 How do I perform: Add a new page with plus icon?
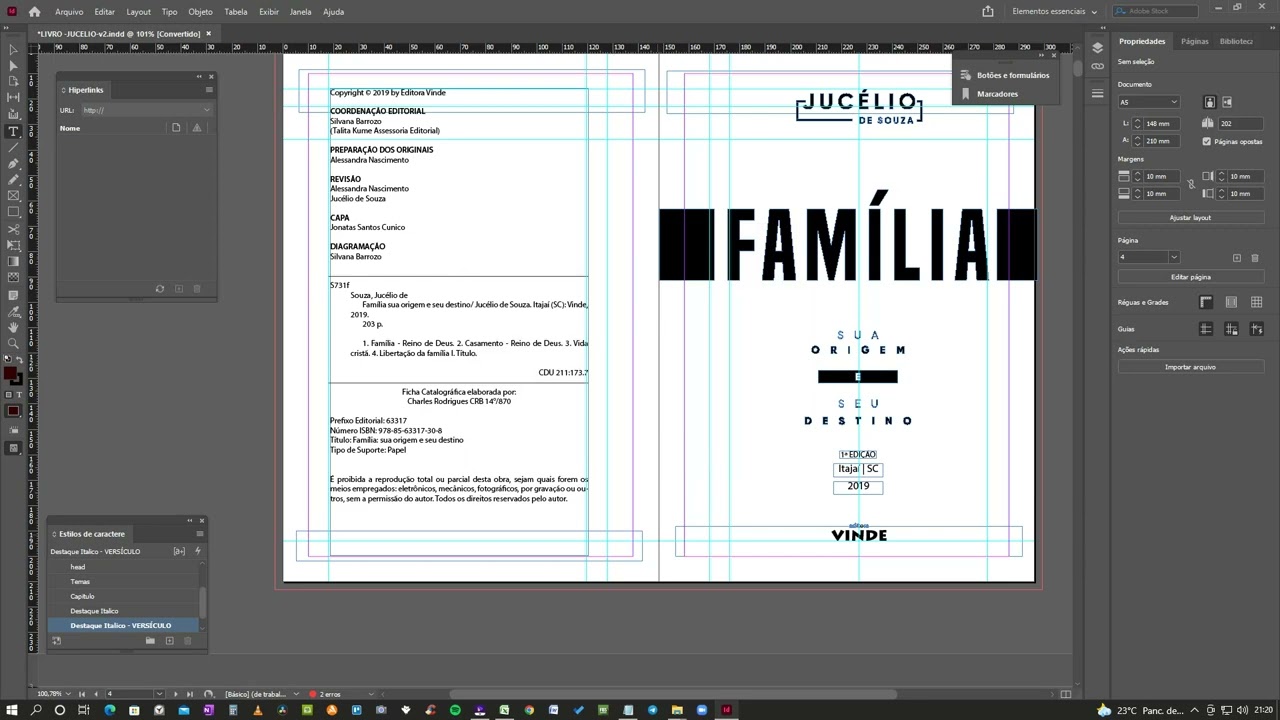tap(1237, 258)
